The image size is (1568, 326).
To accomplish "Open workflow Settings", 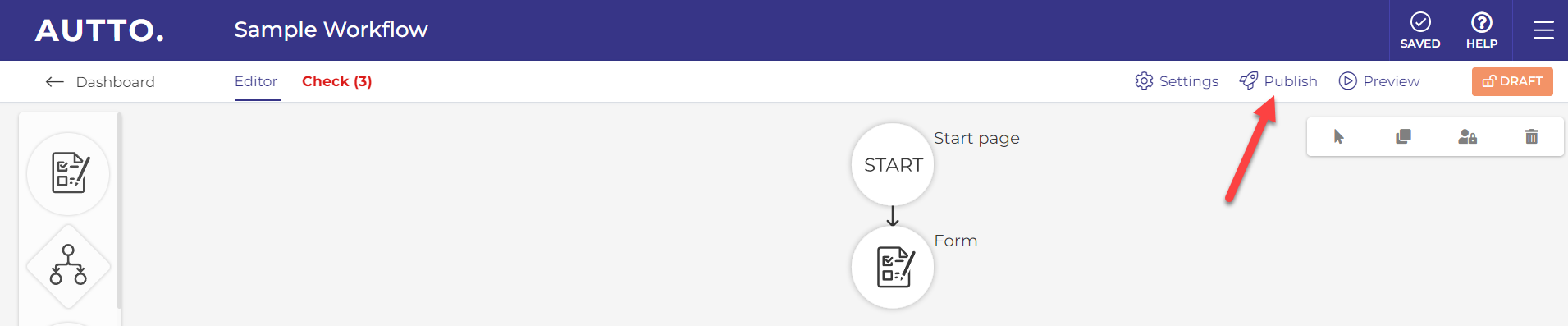I will point(1177,81).
